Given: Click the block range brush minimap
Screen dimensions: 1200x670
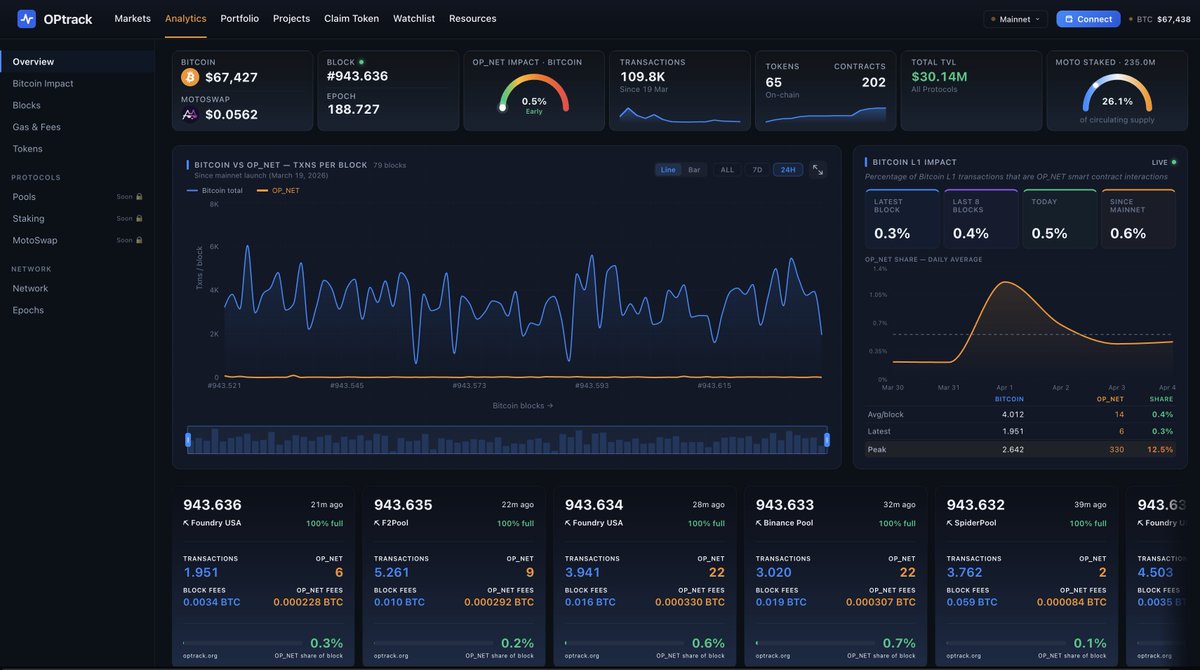Looking at the screenshot, I should (507, 440).
